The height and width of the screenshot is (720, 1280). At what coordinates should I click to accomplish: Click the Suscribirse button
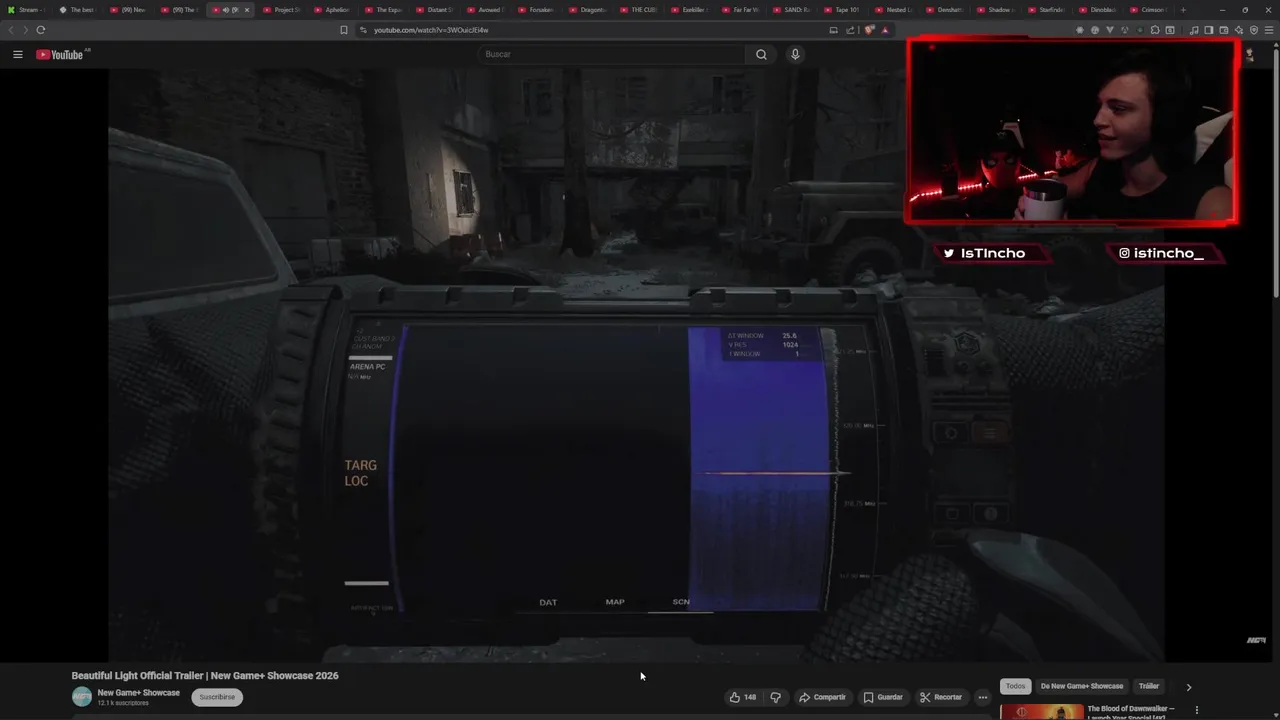click(x=217, y=697)
